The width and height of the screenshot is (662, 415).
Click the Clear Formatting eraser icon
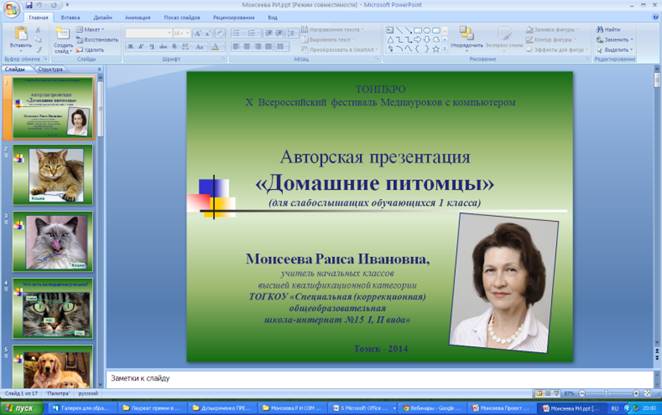220,33
